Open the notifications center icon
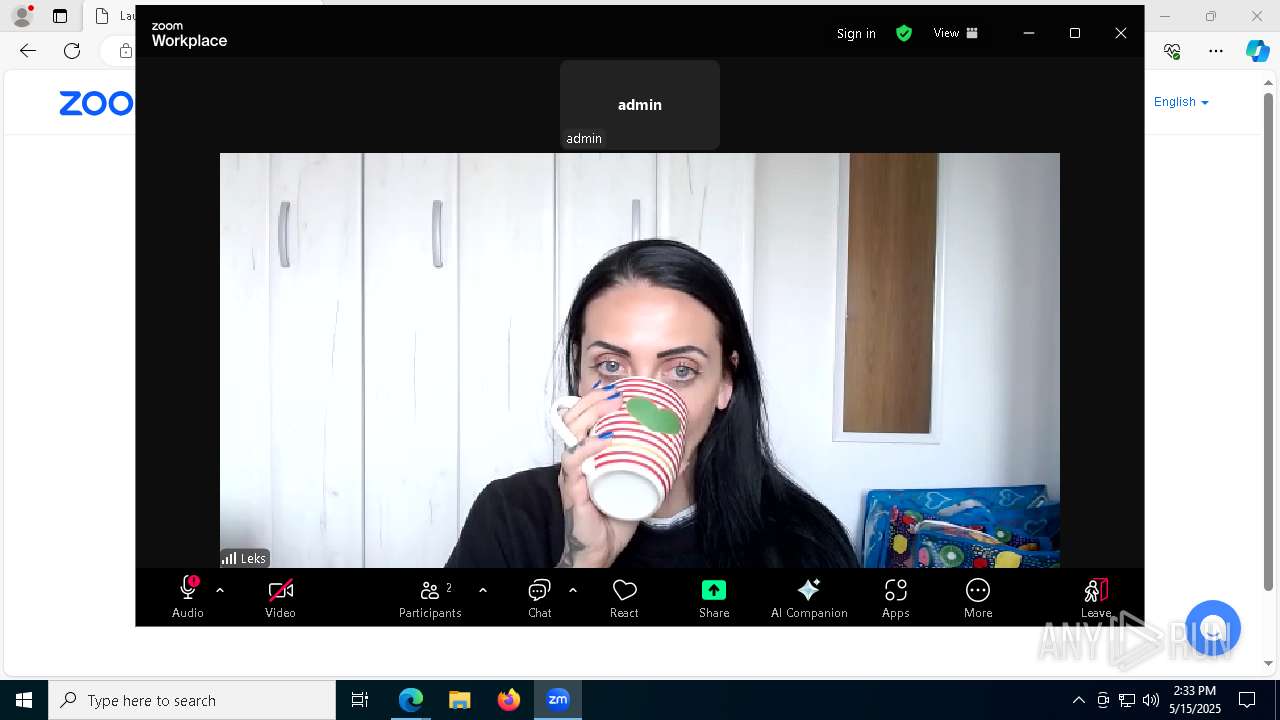 [1247, 700]
